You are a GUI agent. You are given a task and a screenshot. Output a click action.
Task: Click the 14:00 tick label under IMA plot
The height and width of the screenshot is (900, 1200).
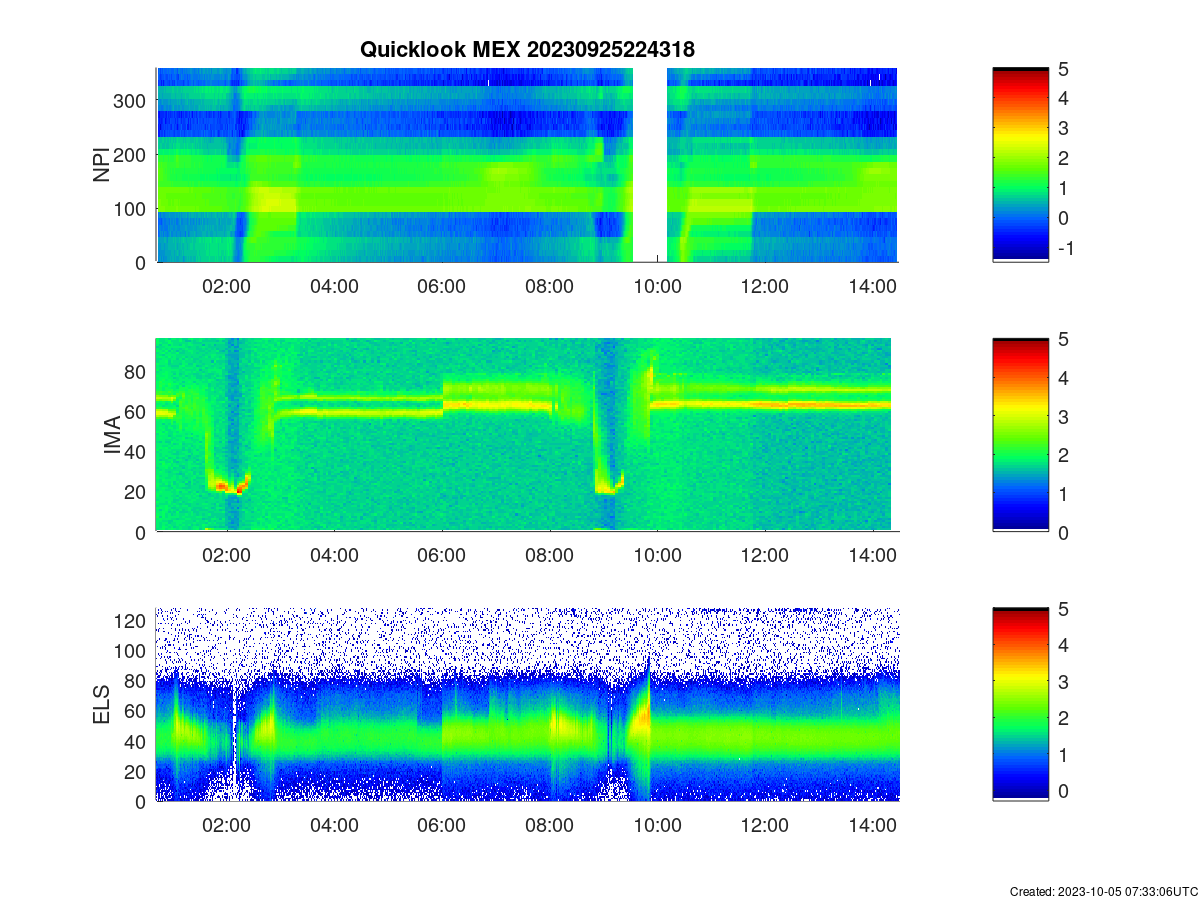click(x=872, y=556)
